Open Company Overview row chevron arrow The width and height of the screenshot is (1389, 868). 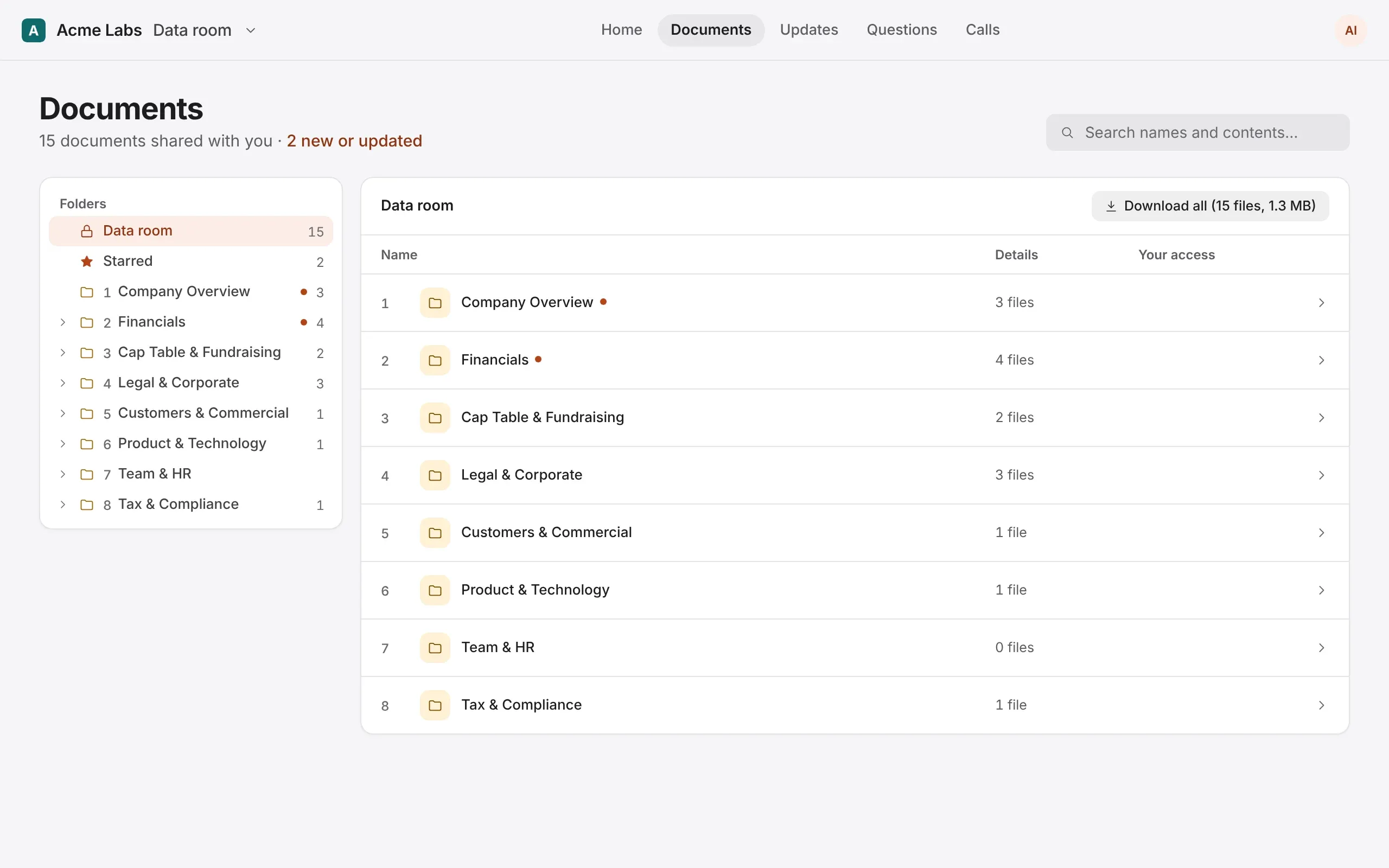[1321, 303]
